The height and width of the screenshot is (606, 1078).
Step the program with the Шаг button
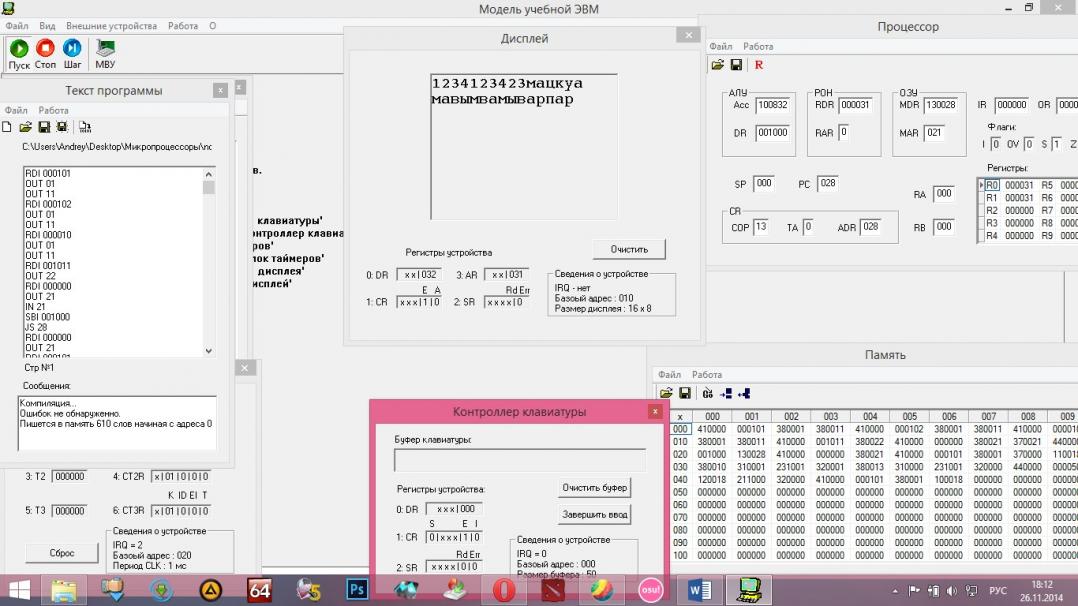(72, 54)
